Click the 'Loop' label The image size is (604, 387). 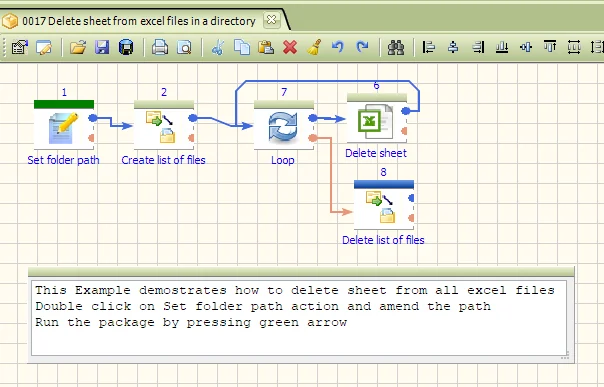click(283, 160)
